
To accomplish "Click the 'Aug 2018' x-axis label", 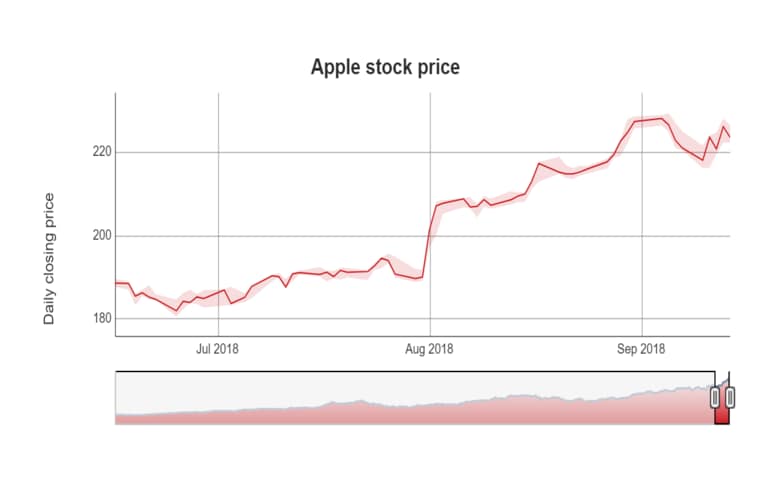I will [x=429, y=349].
